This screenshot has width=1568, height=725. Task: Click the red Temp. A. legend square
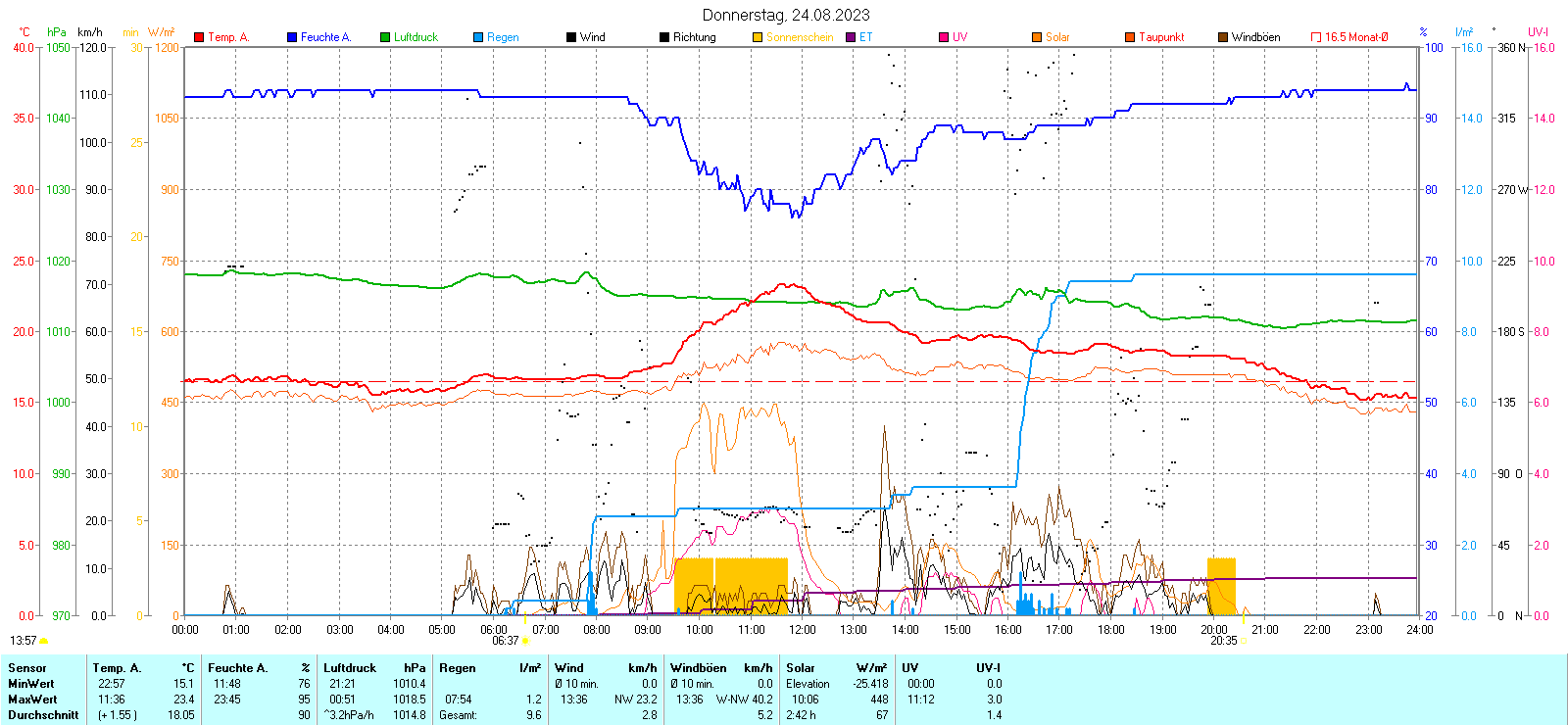pyautogui.click(x=199, y=37)
